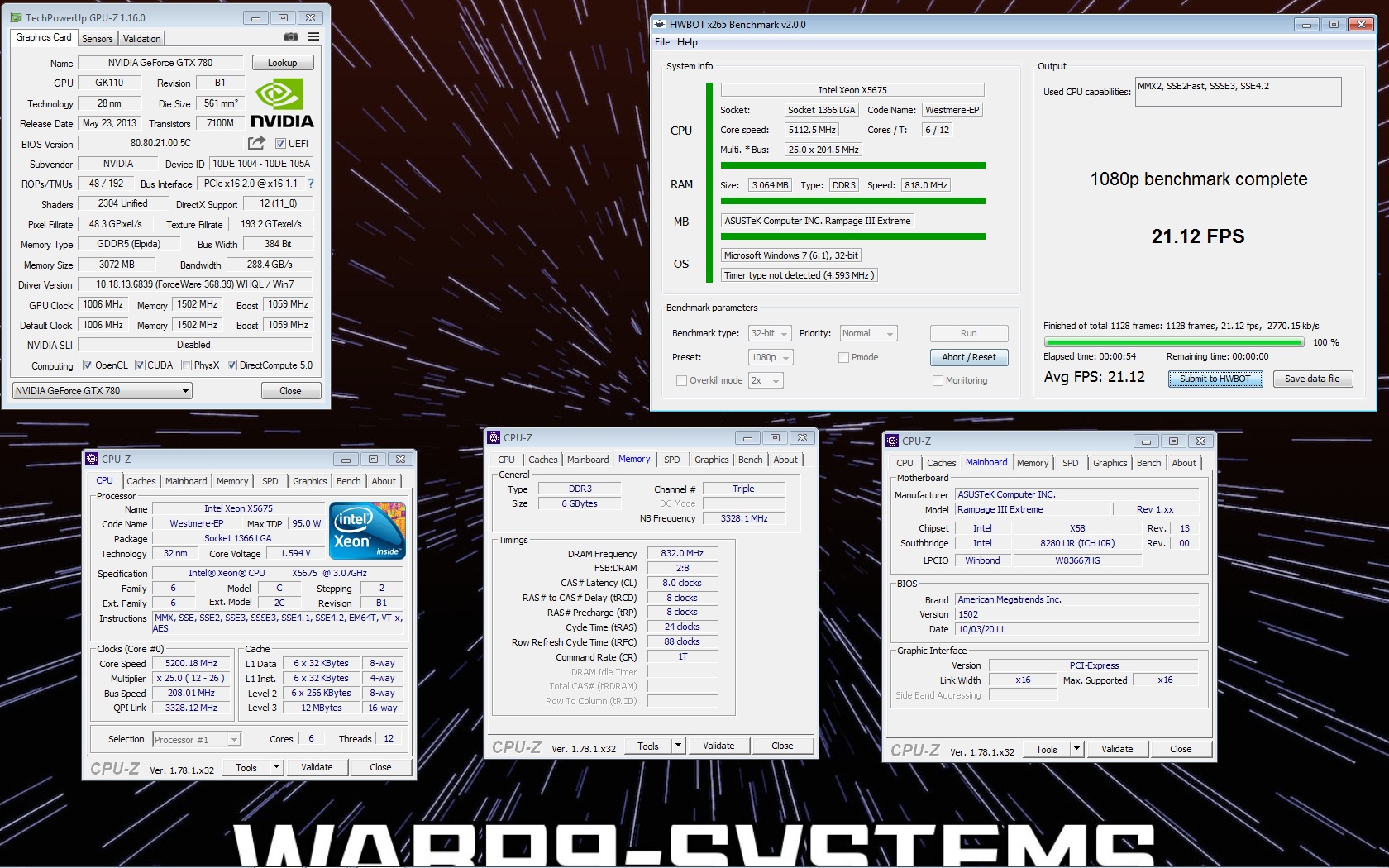1389x868 pixels.
Task: Open the Processor #1 selection dropdown
Action: click(x=196, y=740)
